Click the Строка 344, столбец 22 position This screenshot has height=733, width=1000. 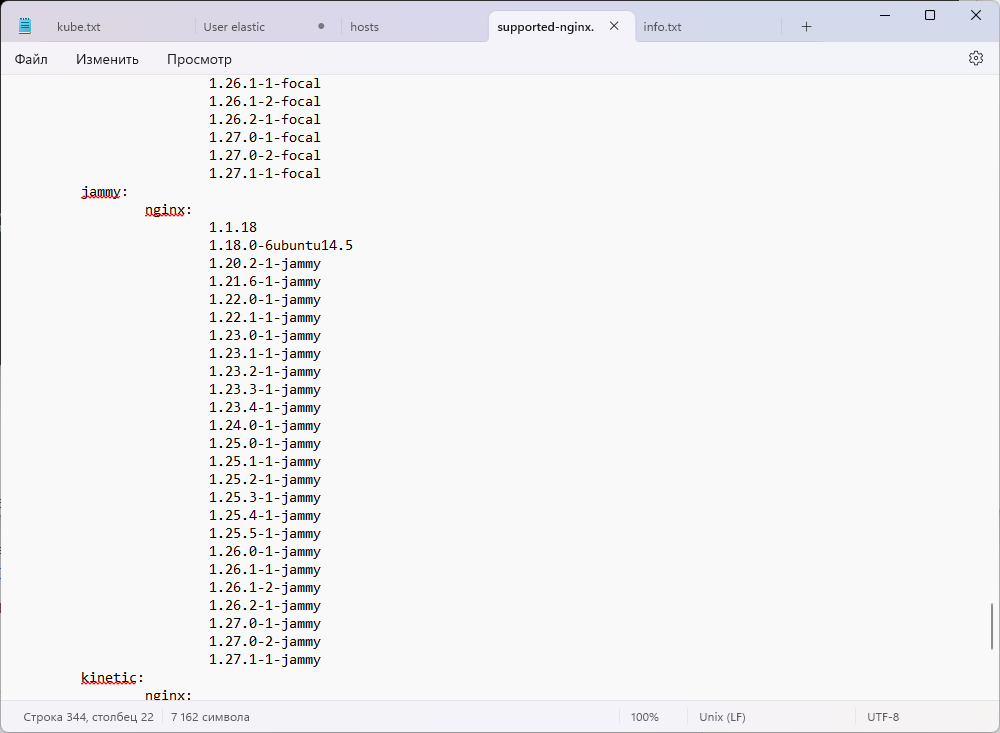coord(89,717)
